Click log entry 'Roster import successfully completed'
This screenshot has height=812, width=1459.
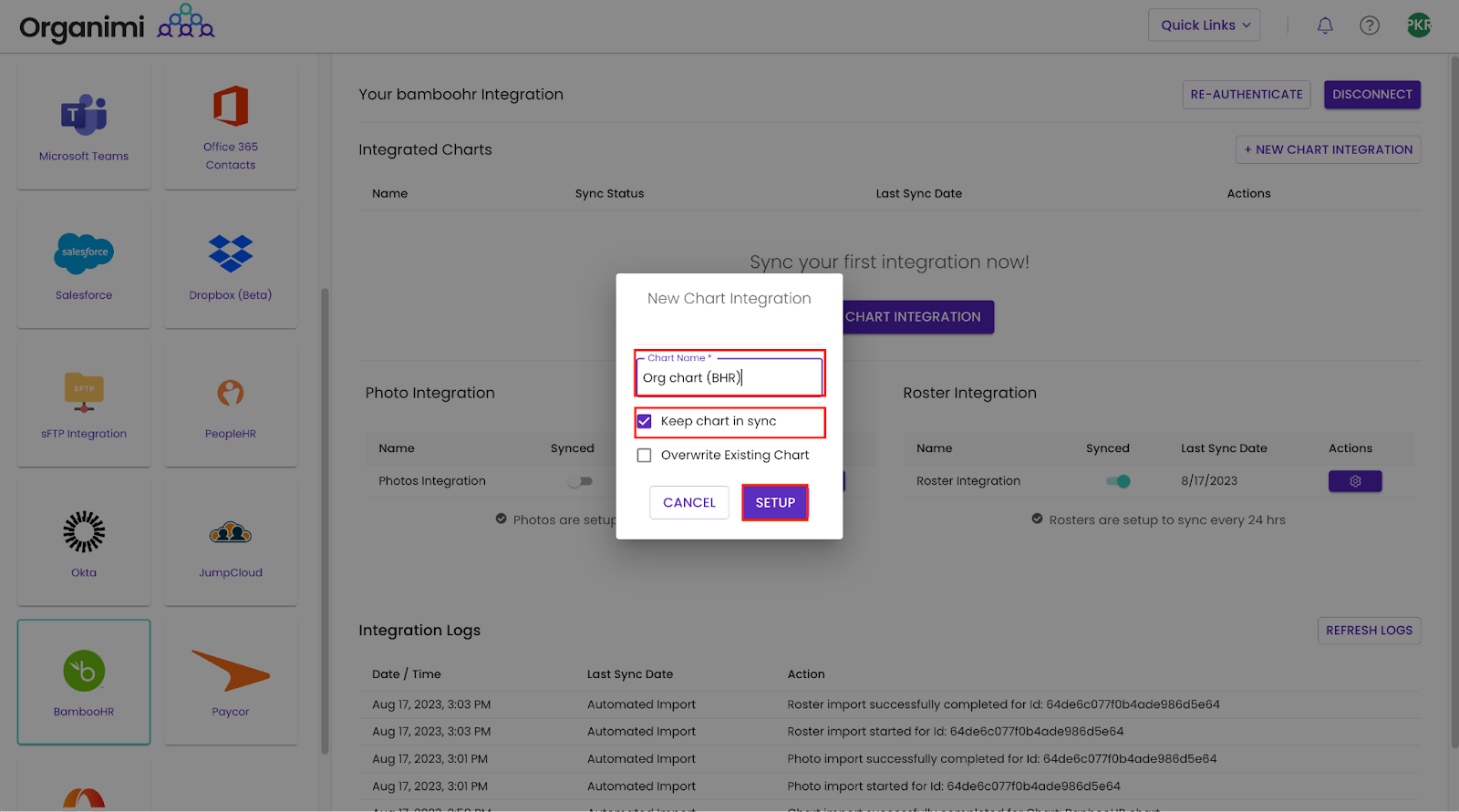(1003, 704)
